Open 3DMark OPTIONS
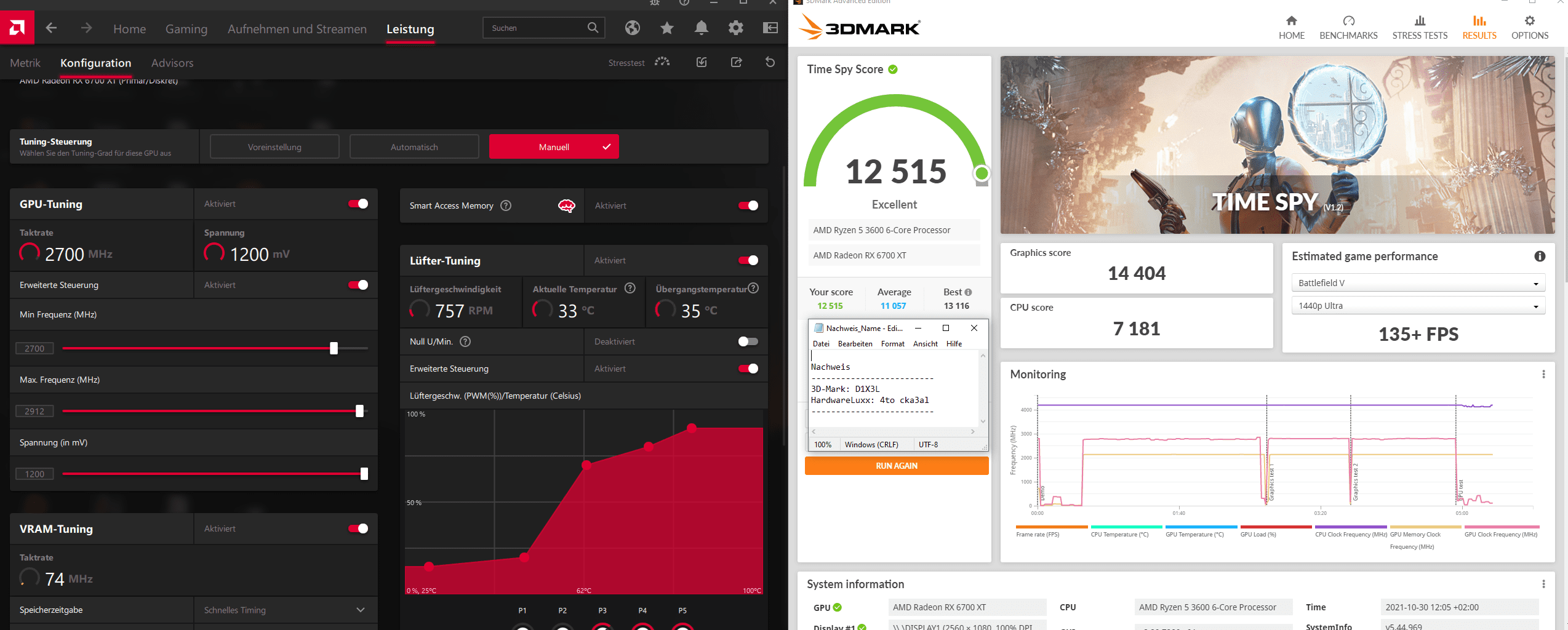 pos(1530,28)
